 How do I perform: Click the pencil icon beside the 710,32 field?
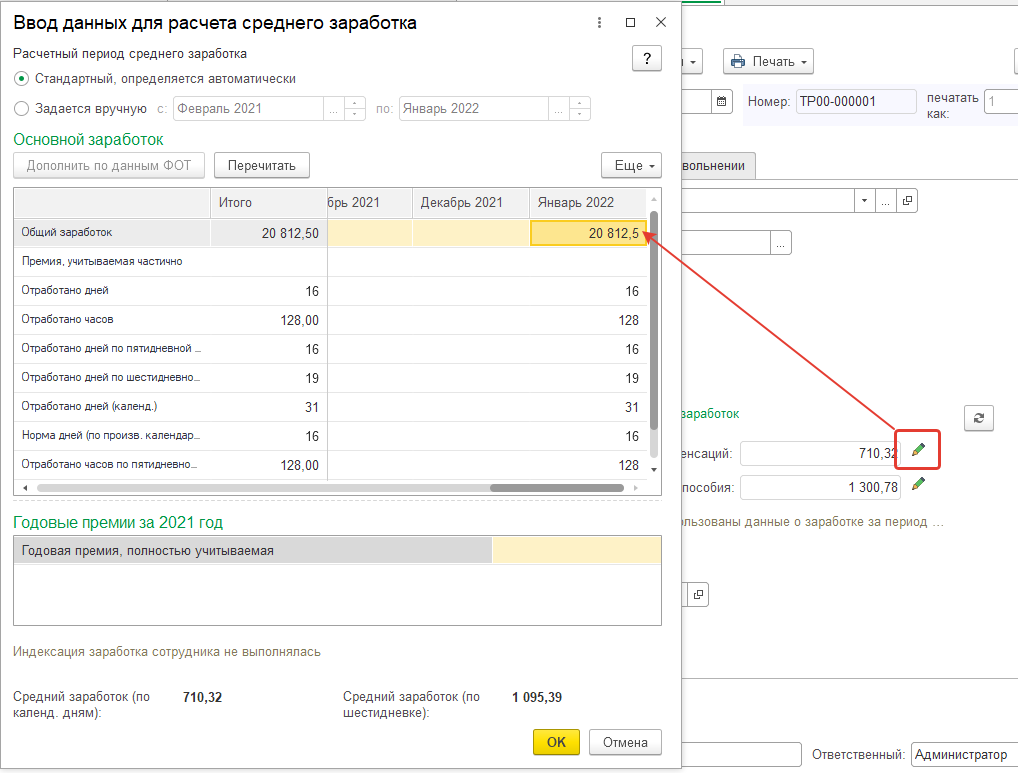918,452
